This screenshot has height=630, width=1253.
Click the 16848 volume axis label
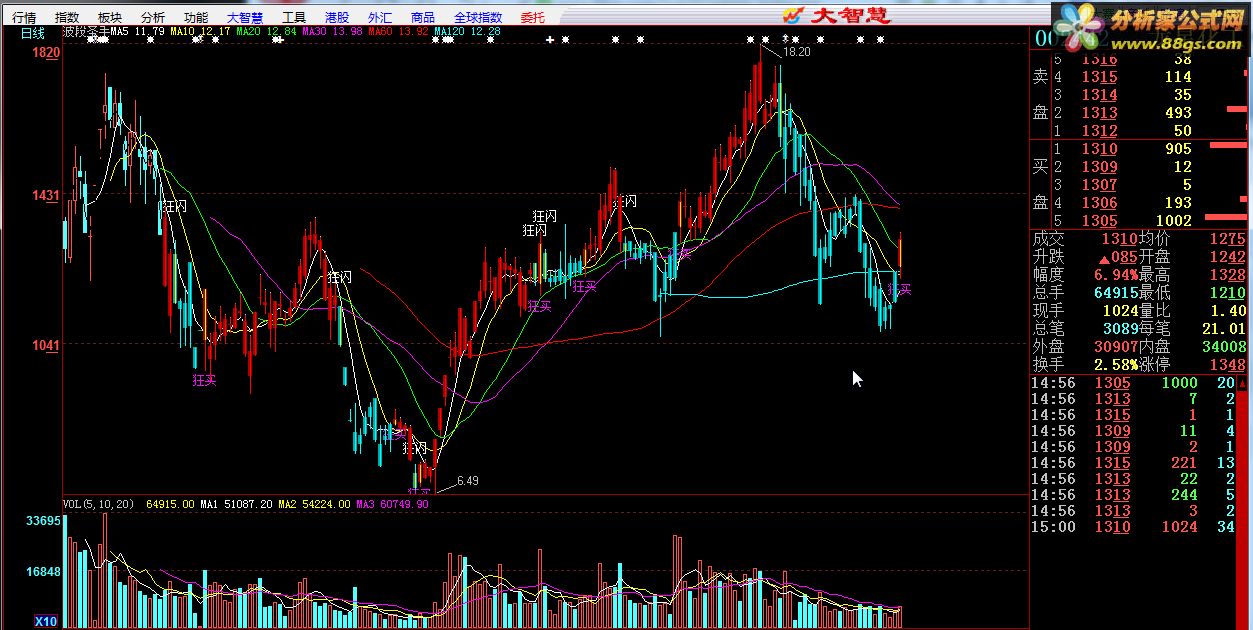(x=44, y=572)
